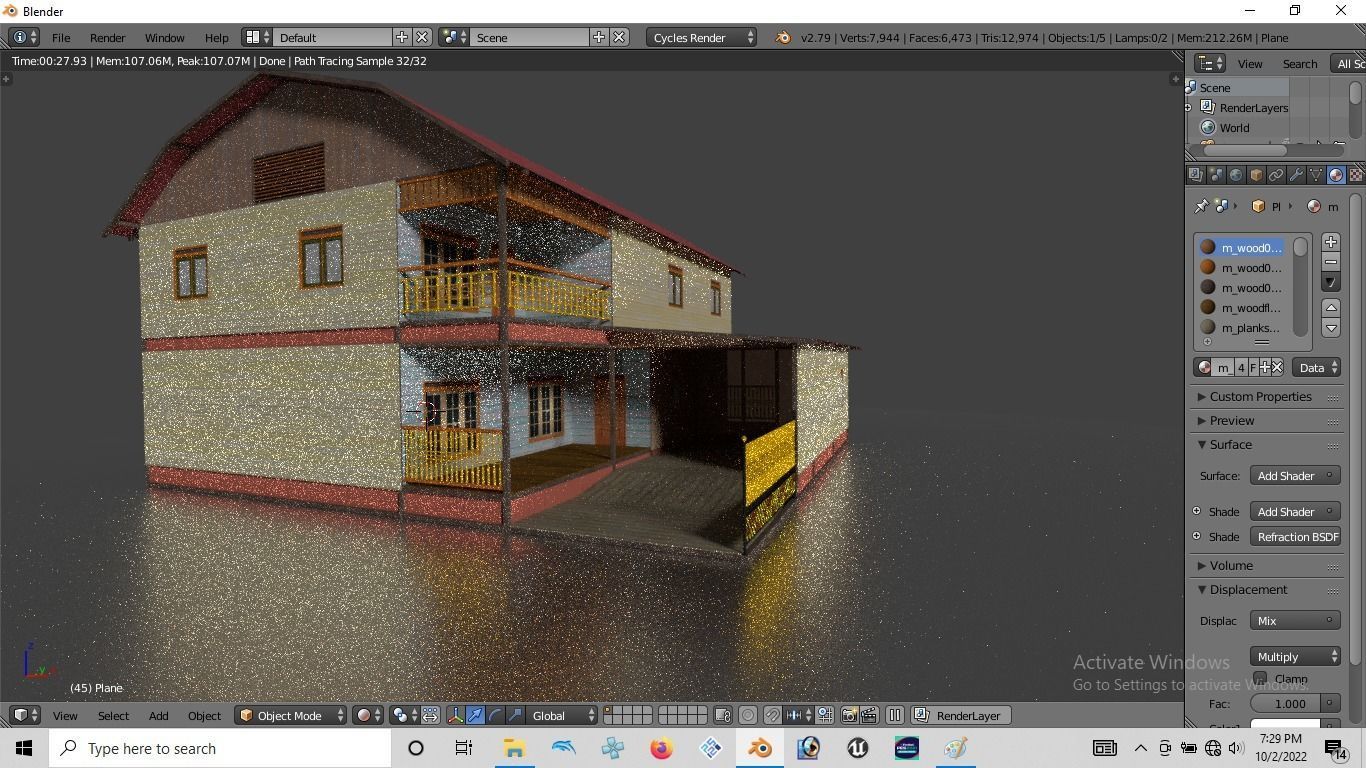Open viewport shading mode selector
The width and height of the screenshot is (1366, 768).
coord(369,716)
